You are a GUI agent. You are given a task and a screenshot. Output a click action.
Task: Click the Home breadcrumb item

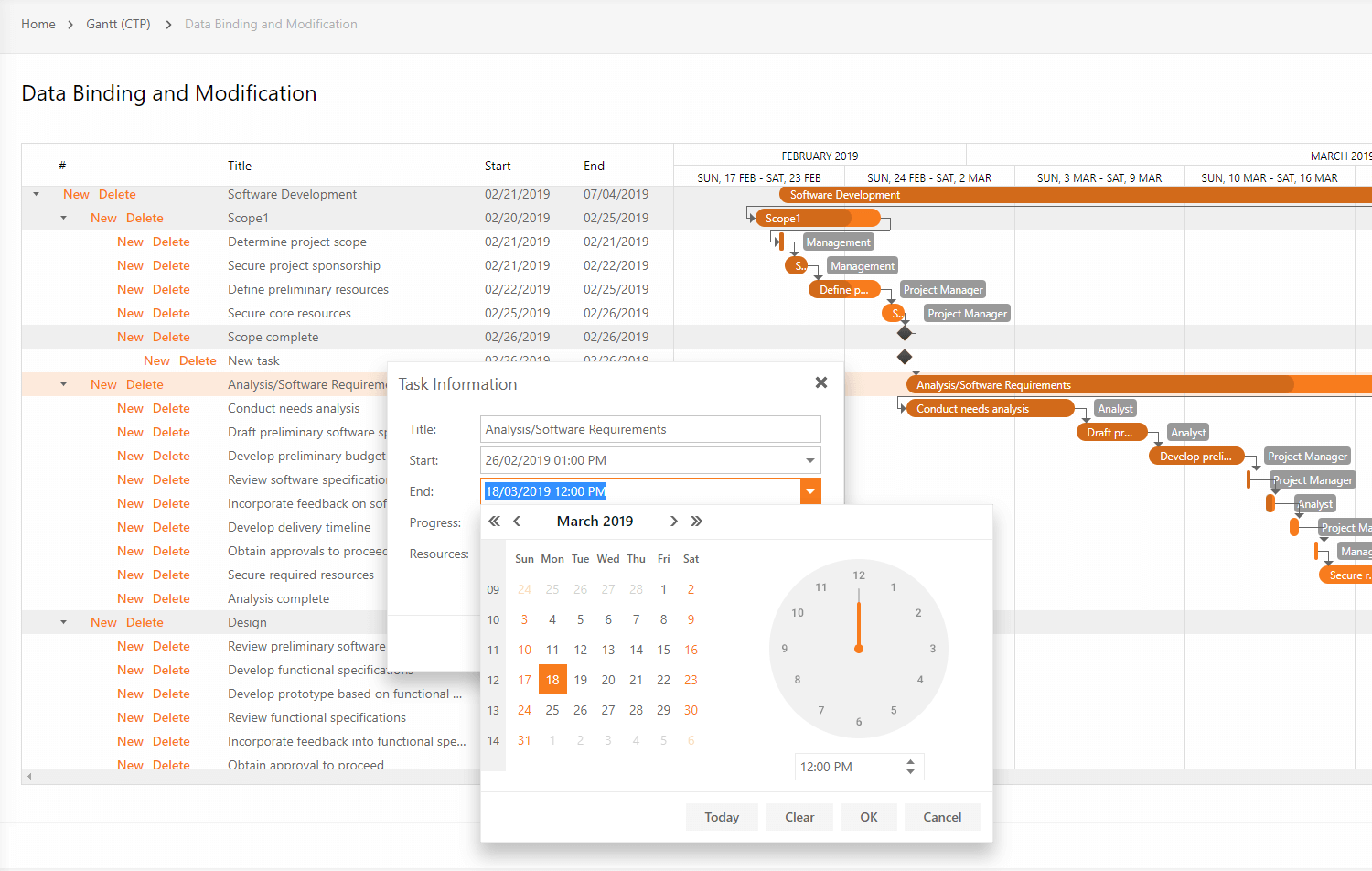pyautogui.click(x=38, y=24)
